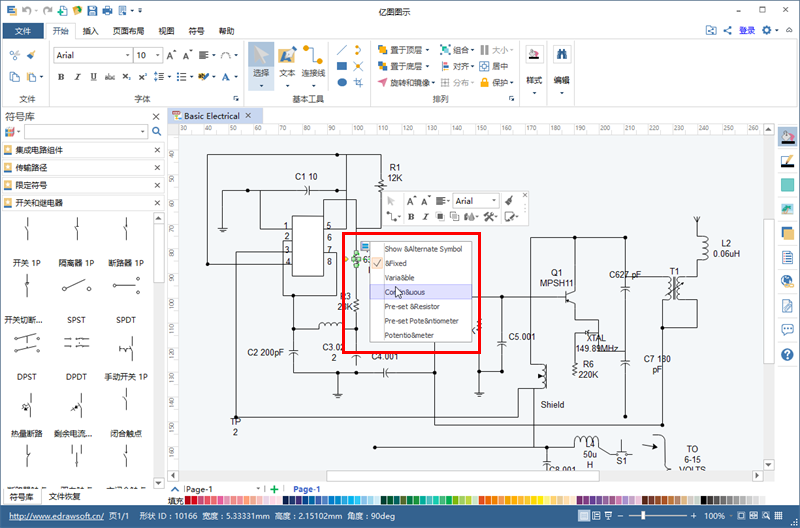
Task: Switch to 页面布局 ribbon tab
Action: [x=129, y=31]
